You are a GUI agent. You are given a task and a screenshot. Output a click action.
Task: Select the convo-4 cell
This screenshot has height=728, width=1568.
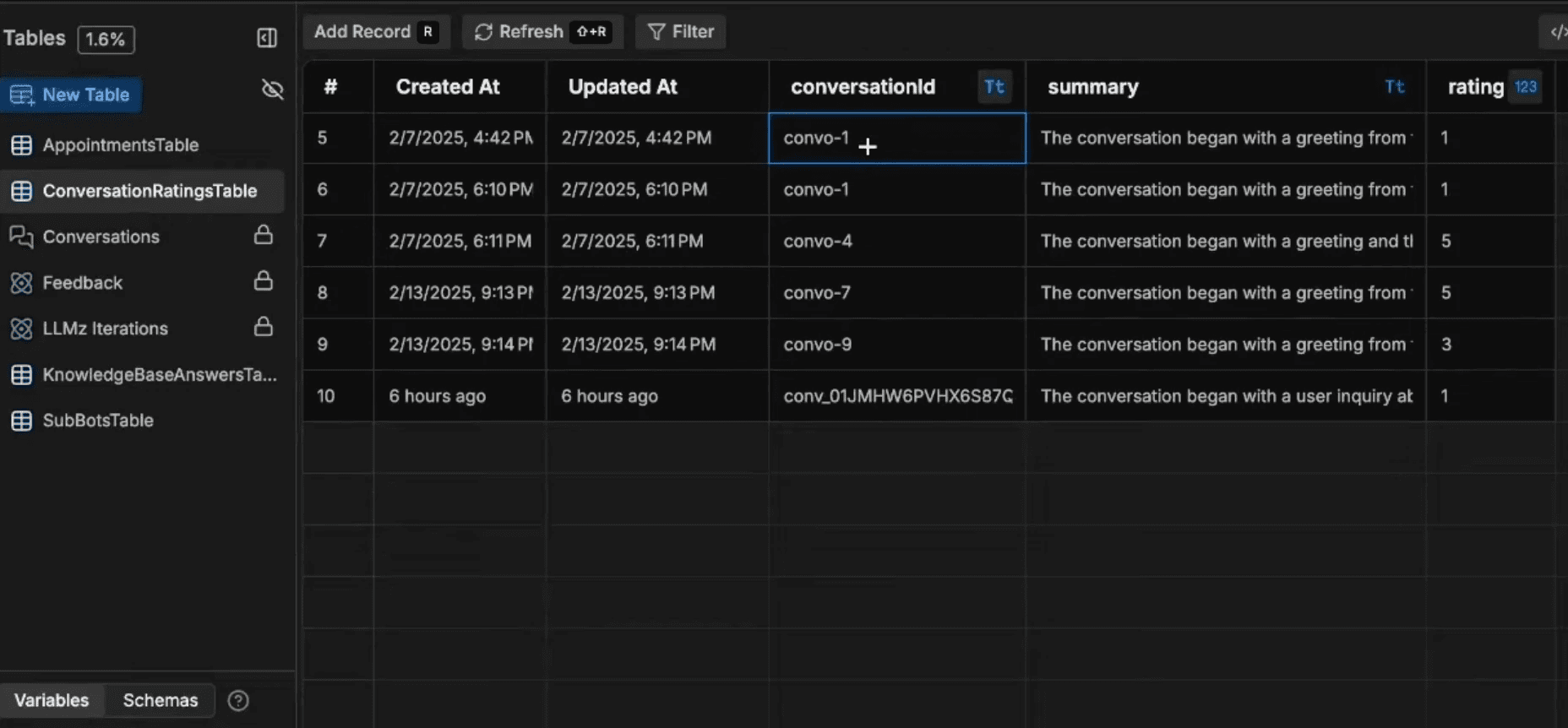(x=897, y=241)
